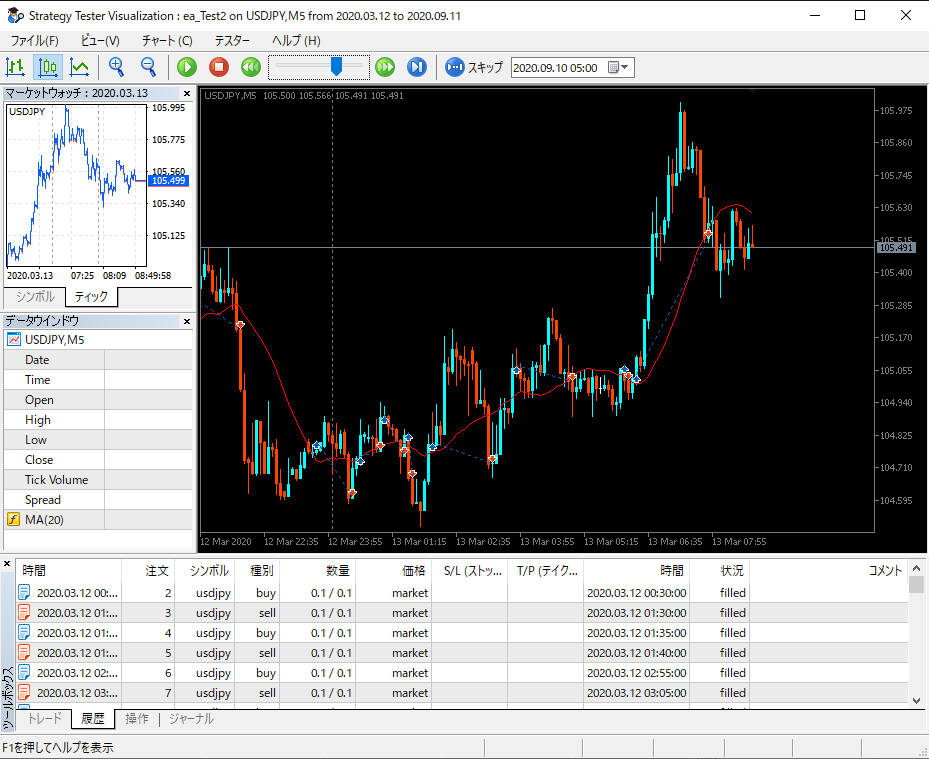
Task: Open the チャート(C) menu
Action: click(x=167, y=40)
